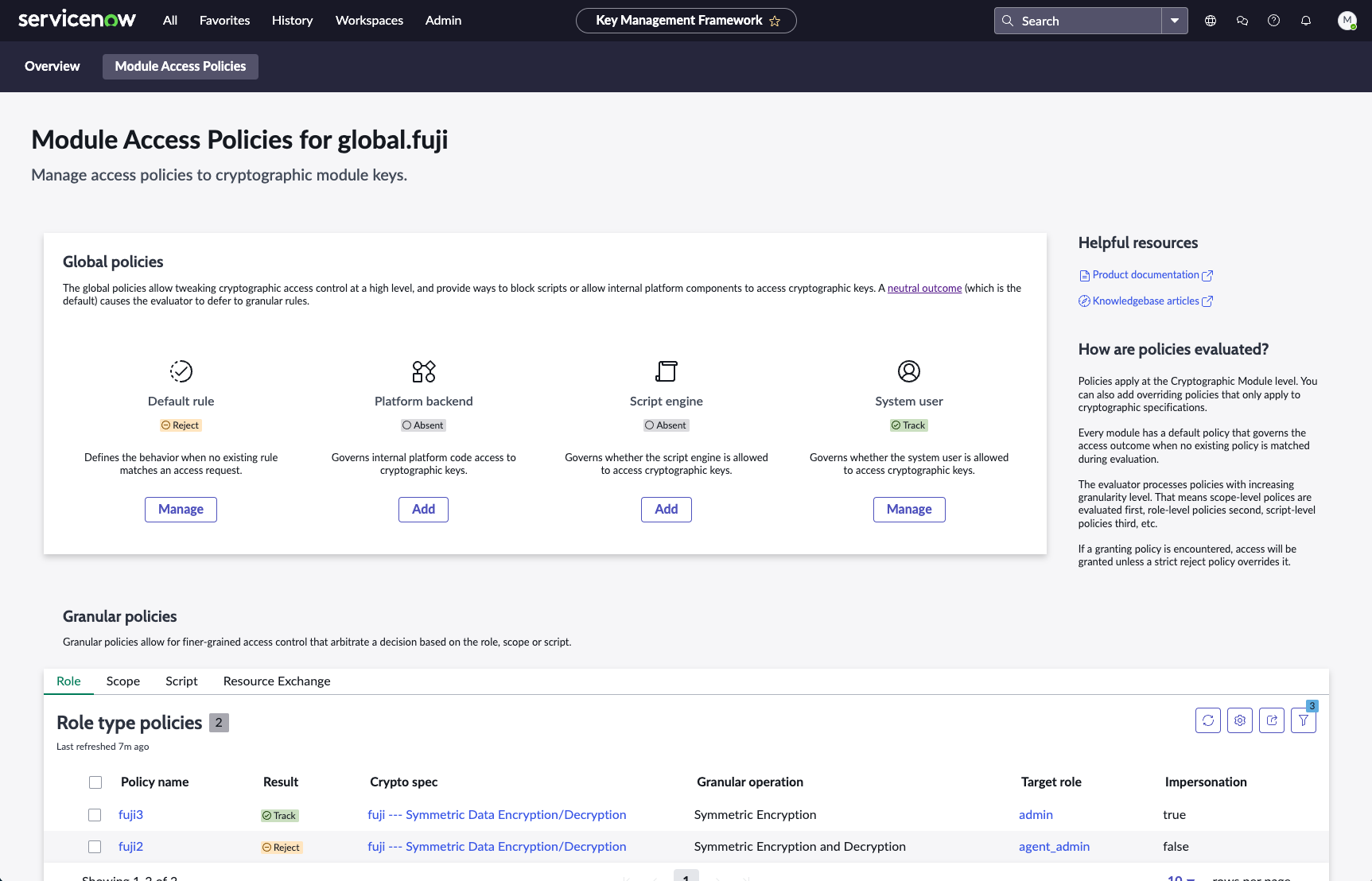The height and width of the screenshot is (881, 1372).
Task: Click the Reject badge in fuji2 row
Action: point(282,848)
